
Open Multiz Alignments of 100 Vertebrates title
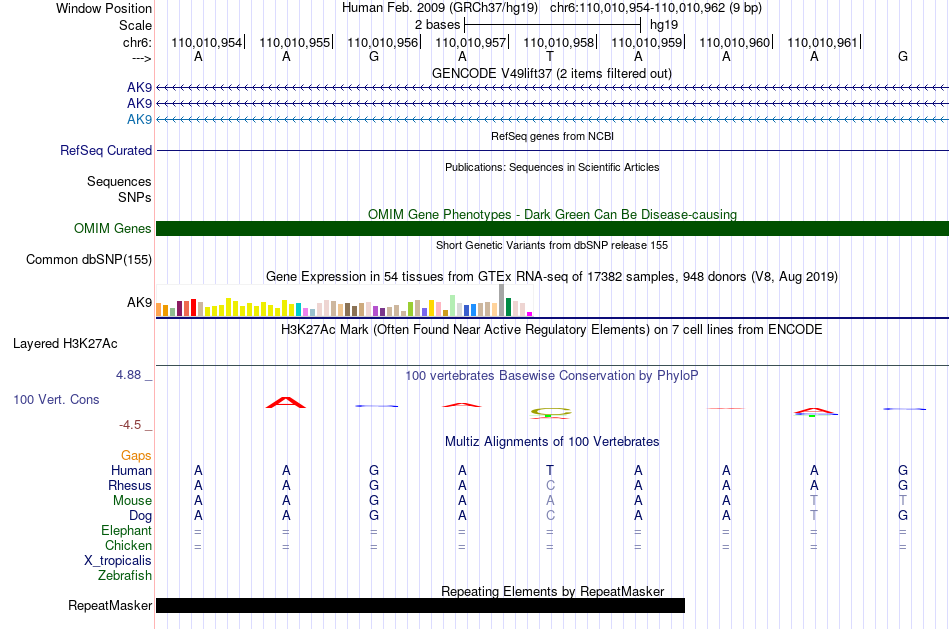pos(552,442)
